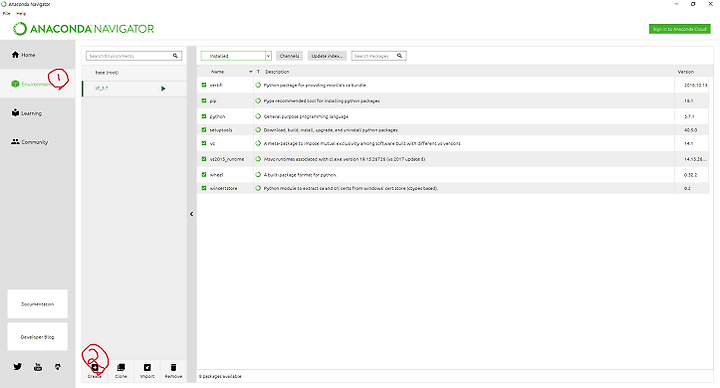The image size is (720, 388).
Task: Select the base (root) environment
Action: tap(134, 73)
